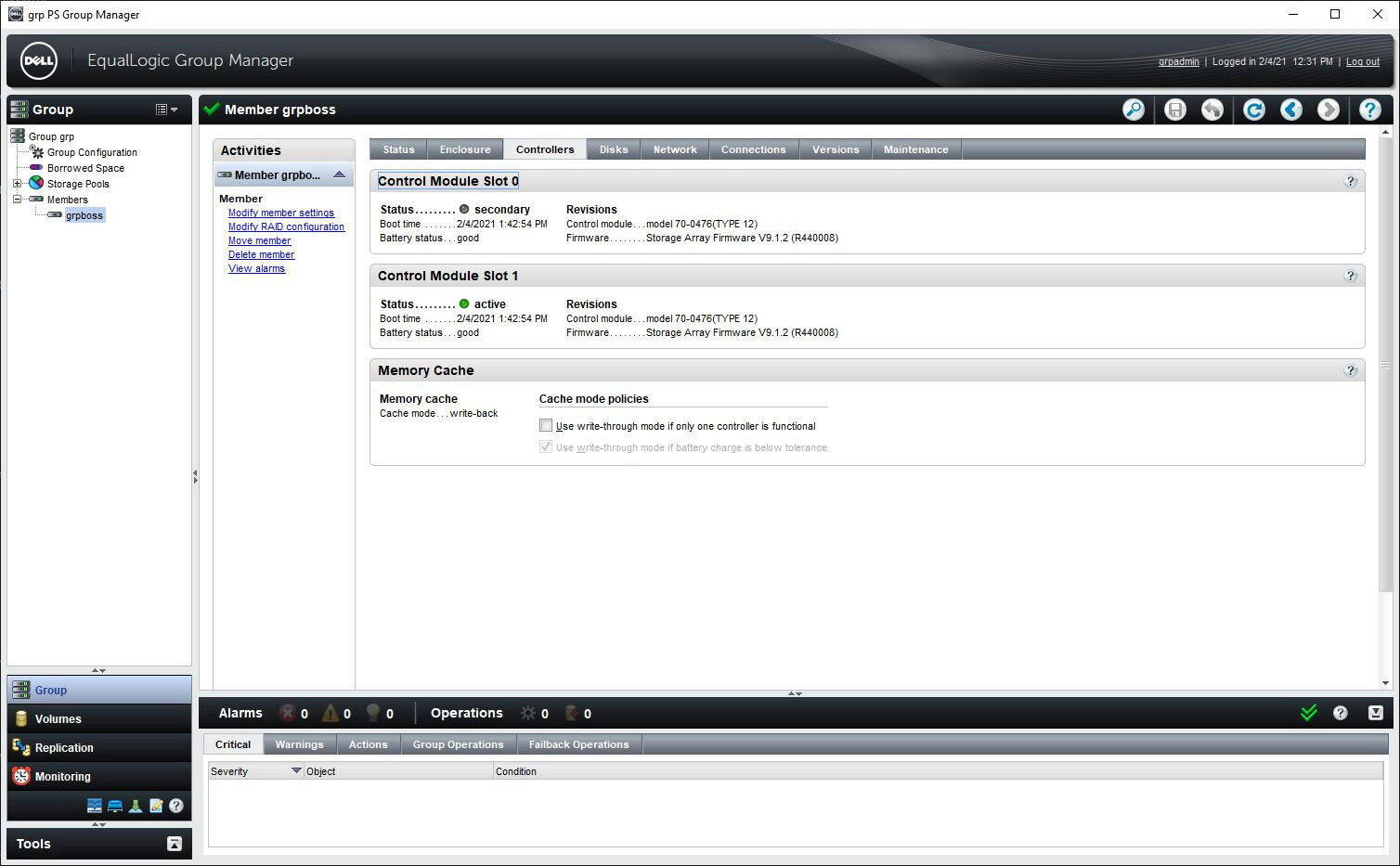Image resolution: width=1400 pixels, height=866 pixels.
Task: Open the Monitoring navigation section
Action: point(99,776)
